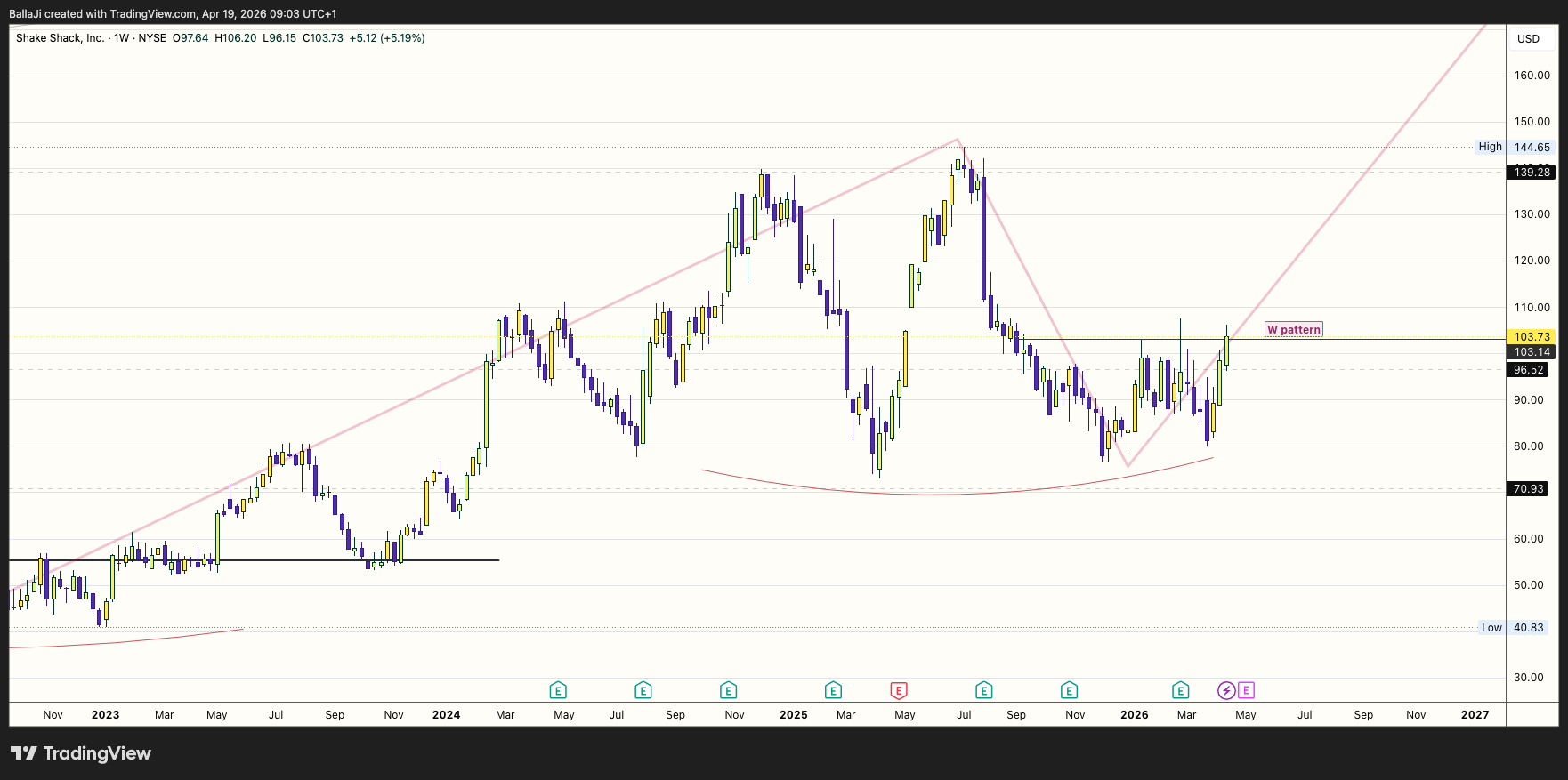Click the 139.28 price level label
This screenshot has width=1568, height=780.
(x=1532, y=172)
